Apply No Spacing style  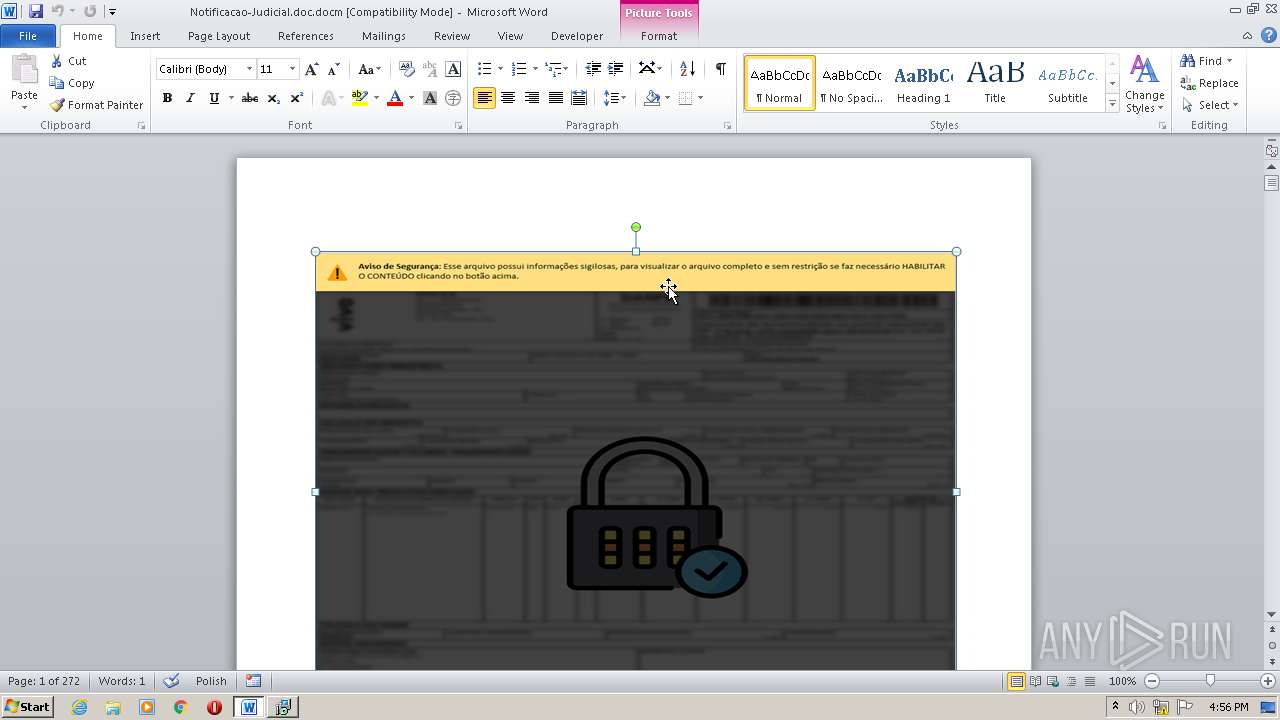point(851,83)
